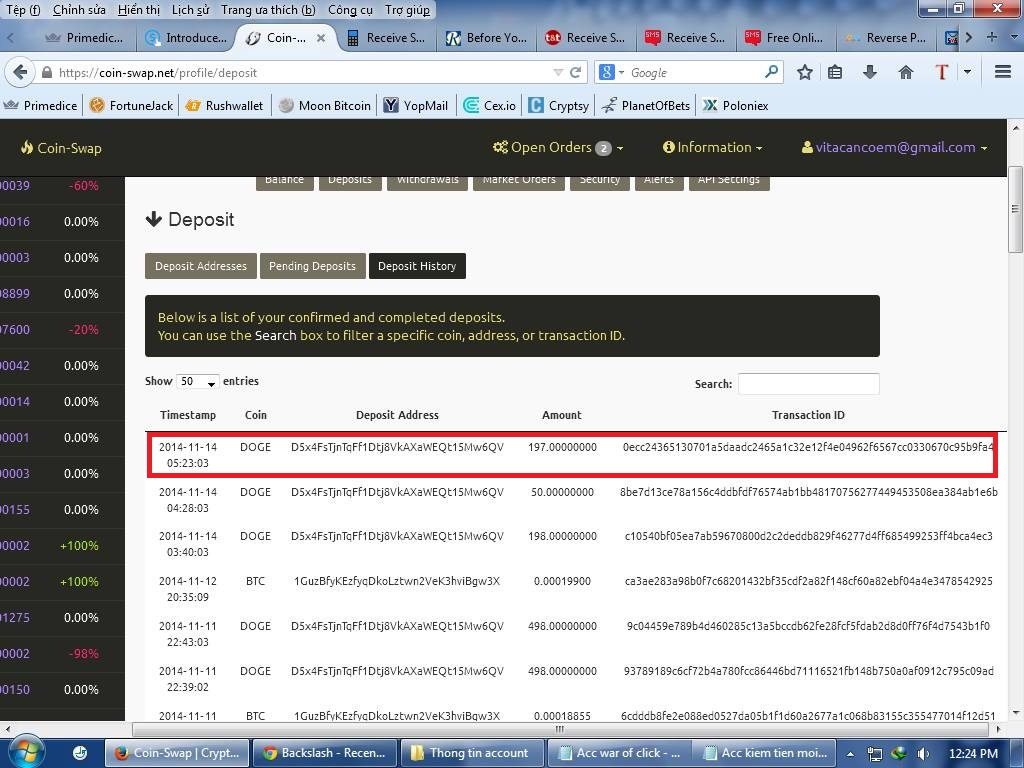Bookmark this page with the star icon
Image resolution: width=1024 pixels, height=768 pixels.
pos(805,72)
